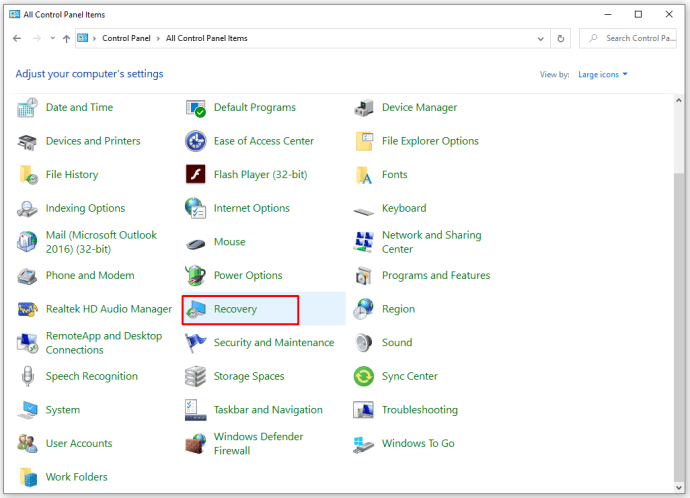Image resolution: width=690 pixels, height=498 pixels.
Task: Go up one level with Up arrow
Action: [x=66, y=39]
